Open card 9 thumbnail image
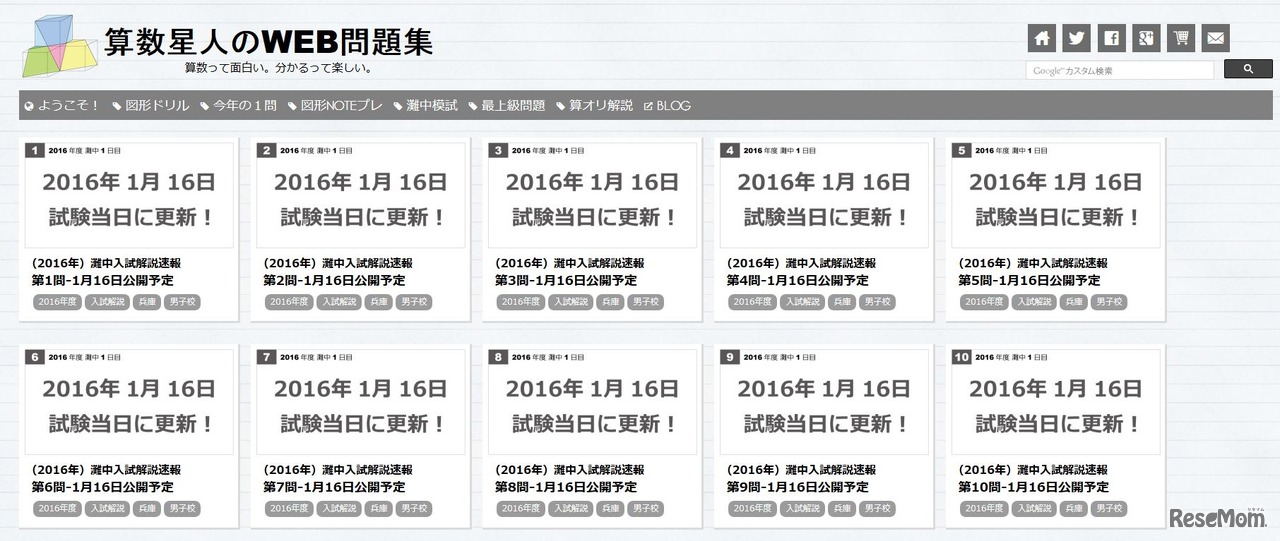Image resolution: width=1280 pixels, height=541 pixels. pyautogui.click(x=824, y=402)
